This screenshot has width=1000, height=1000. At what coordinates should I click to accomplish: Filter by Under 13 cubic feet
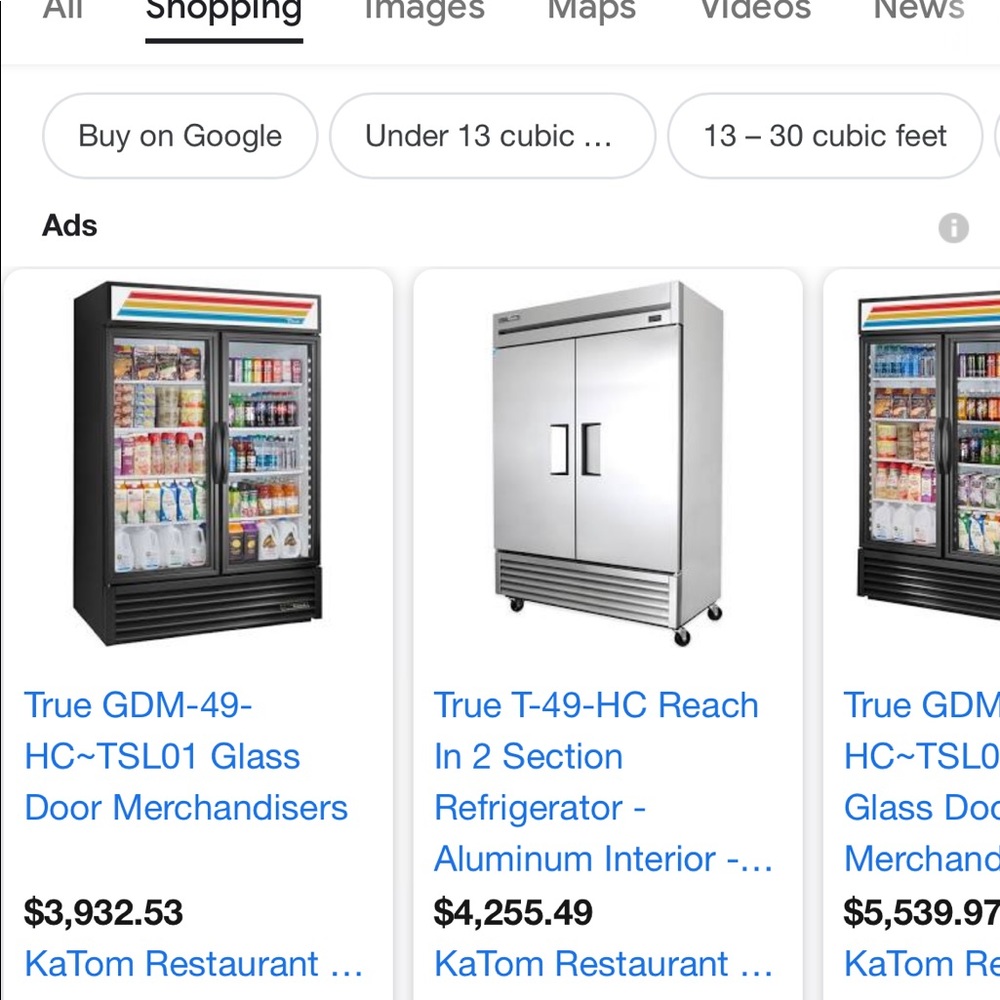(491, 136)
